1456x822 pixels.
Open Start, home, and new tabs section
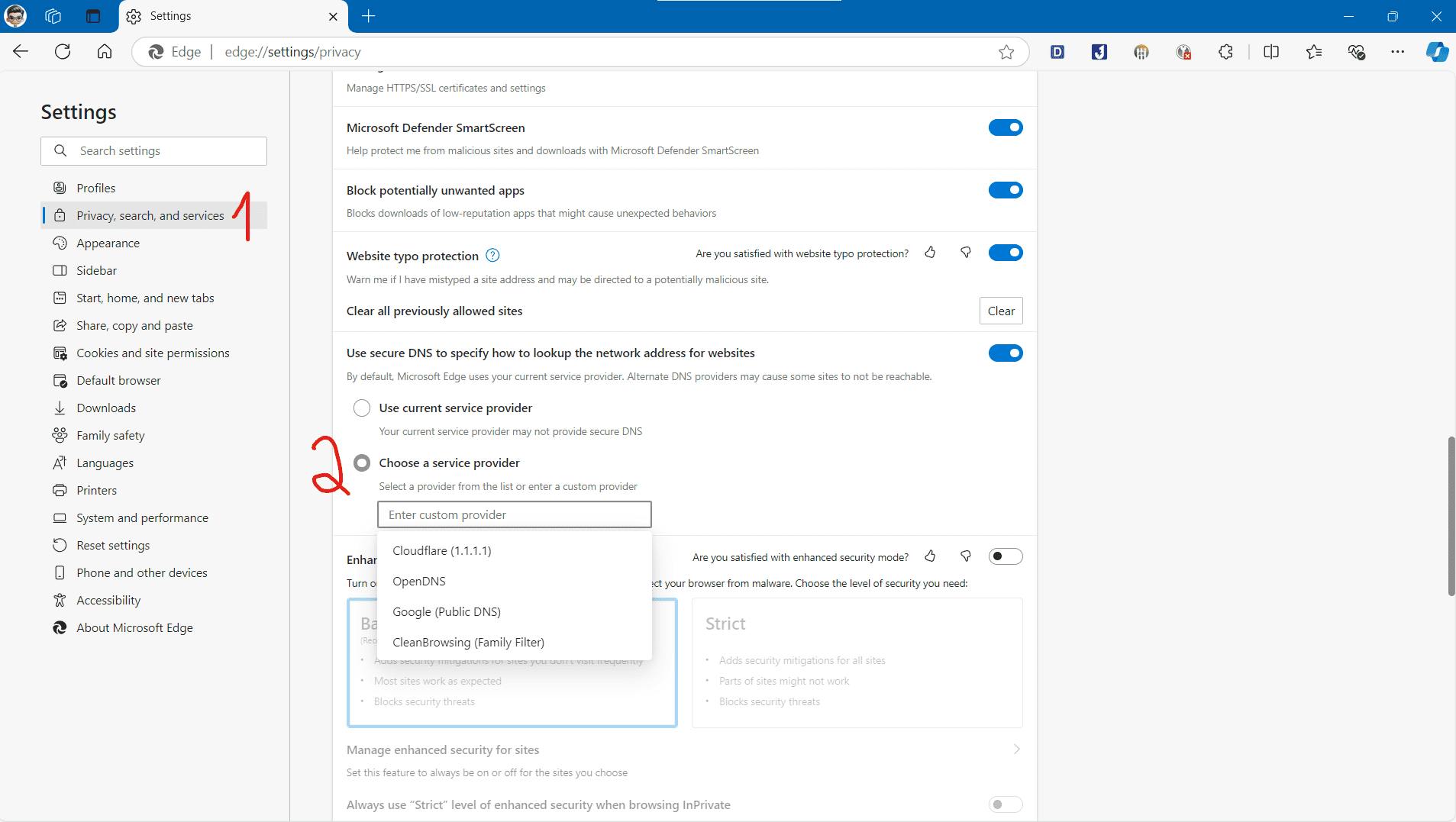153,298
